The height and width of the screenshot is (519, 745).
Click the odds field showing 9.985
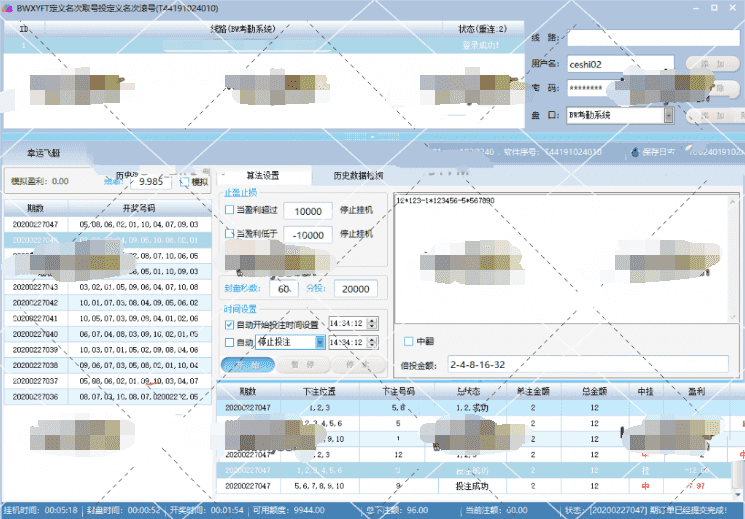coord(151,181)
